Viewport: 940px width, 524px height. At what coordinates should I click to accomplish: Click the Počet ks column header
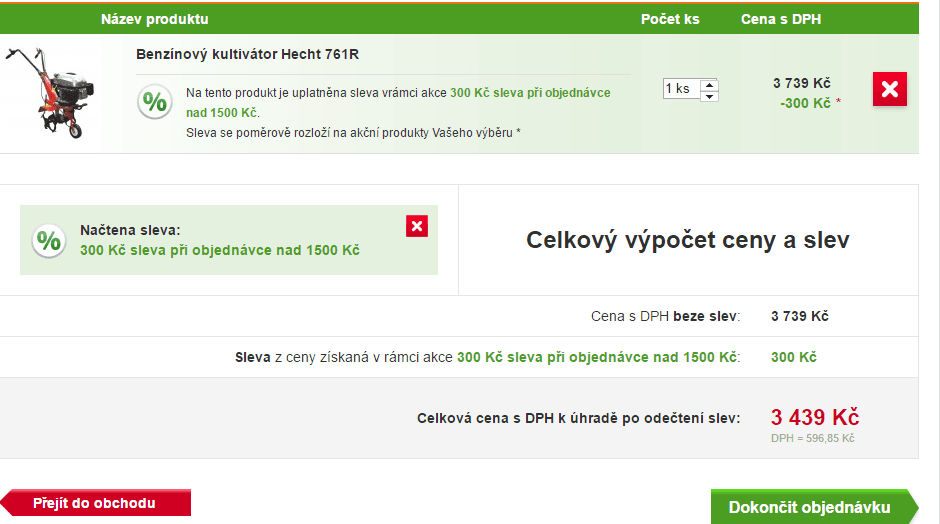click(670, 19)
